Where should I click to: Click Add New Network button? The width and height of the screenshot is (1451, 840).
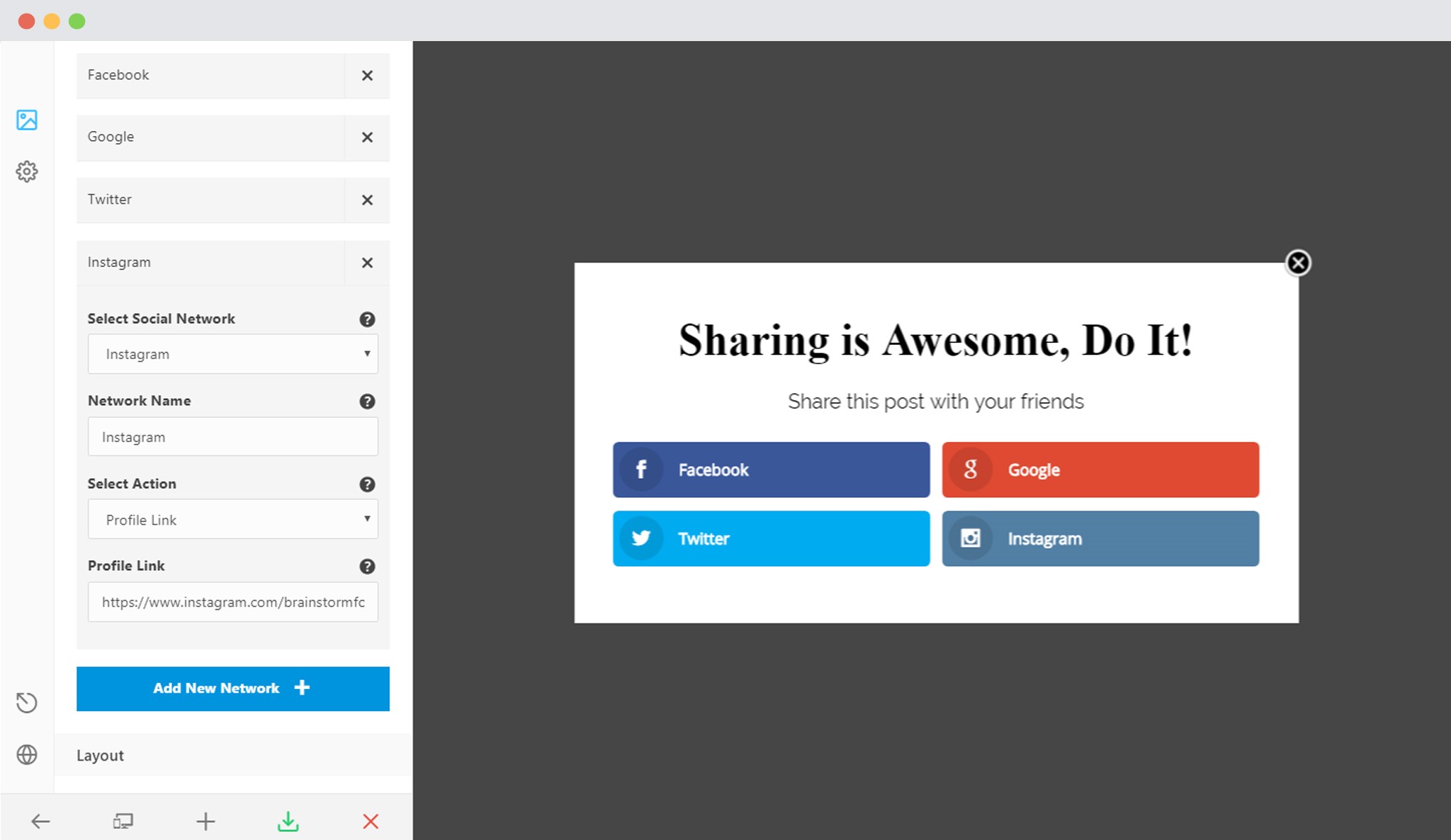(x=233, y=688)
